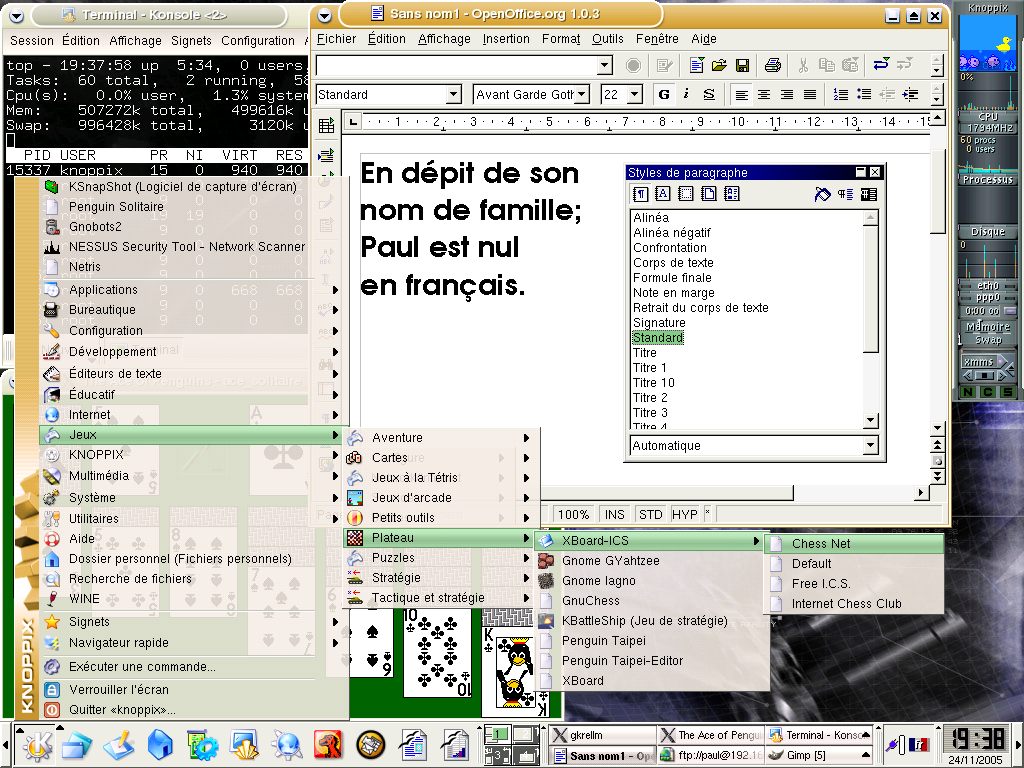
Task: Click New Style from Selection icon
Action: 845,194
